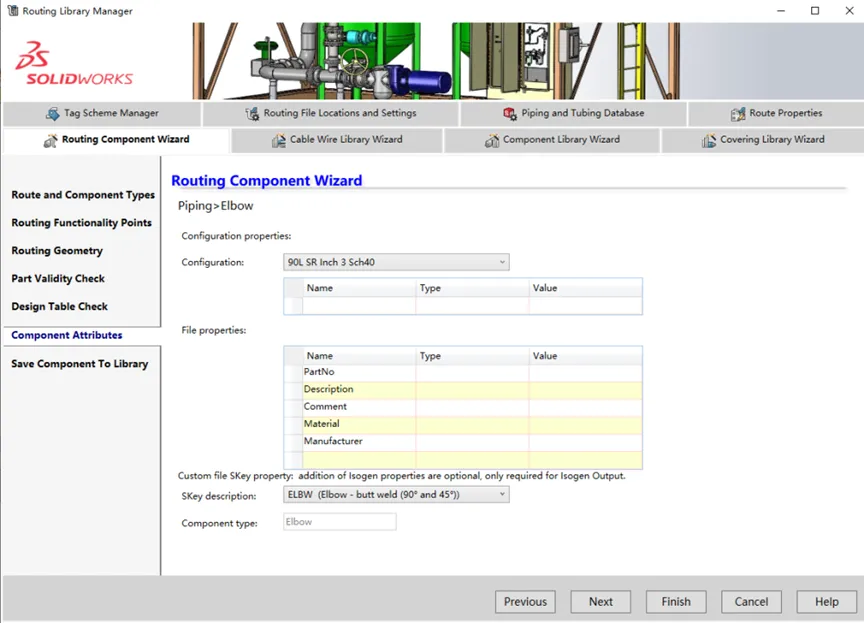Go to Routing Functionality Points step
This screenshot has height=623, width=864.
82,223
